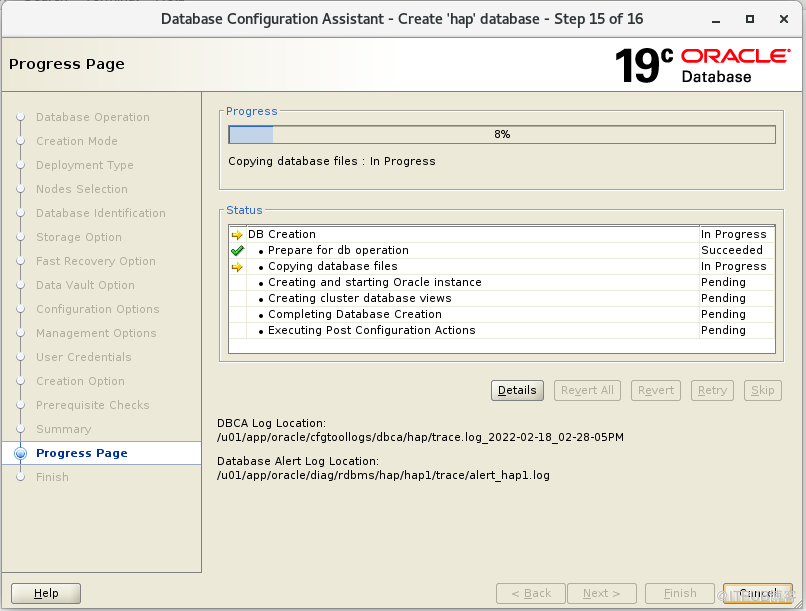806x611 pixels.
Task: Select Nodes Selection step in sidebar
Action: coord(82,189)
